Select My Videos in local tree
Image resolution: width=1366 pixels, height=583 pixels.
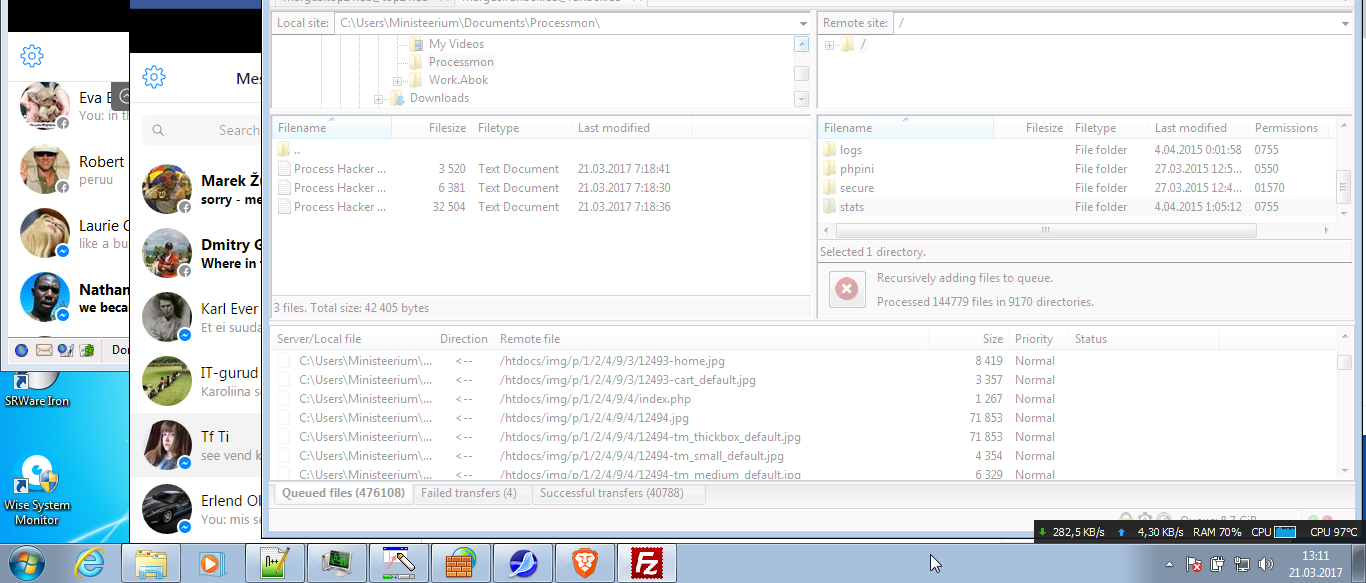tap(456, 44)
